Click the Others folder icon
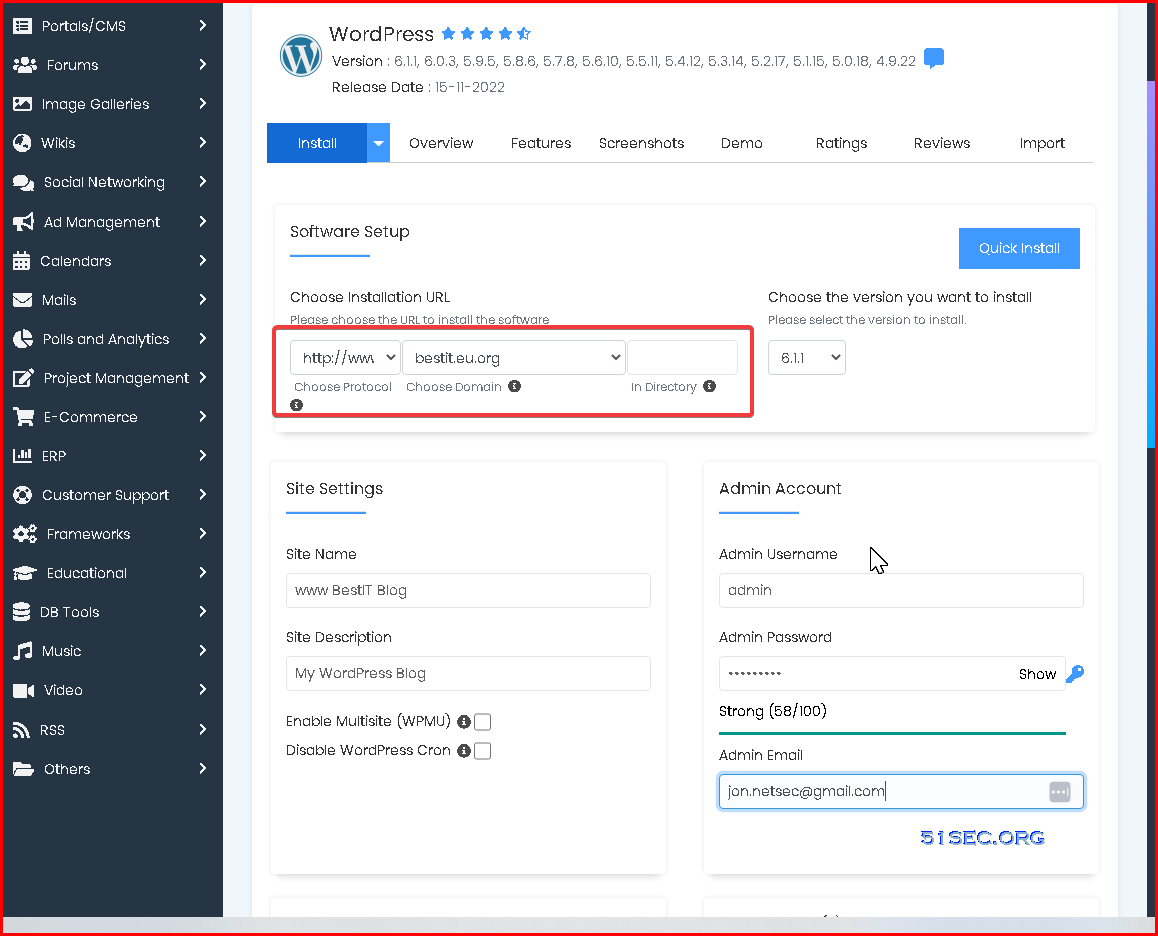Screen dimensions: 1158x936 (x=24, y=769)
